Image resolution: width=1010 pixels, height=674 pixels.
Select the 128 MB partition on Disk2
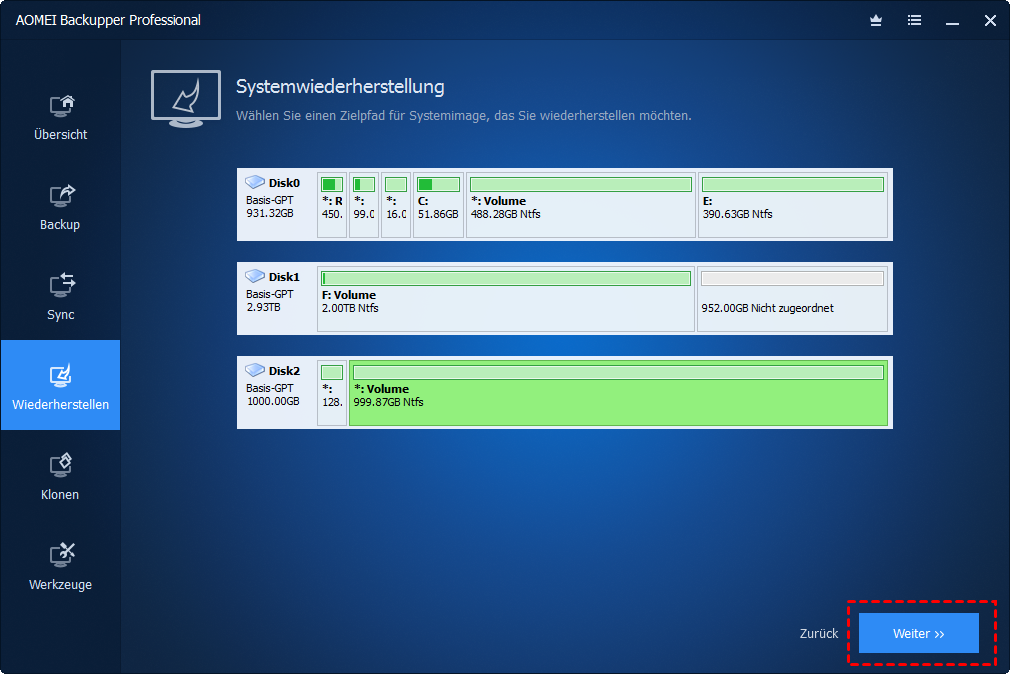point(332,393)
